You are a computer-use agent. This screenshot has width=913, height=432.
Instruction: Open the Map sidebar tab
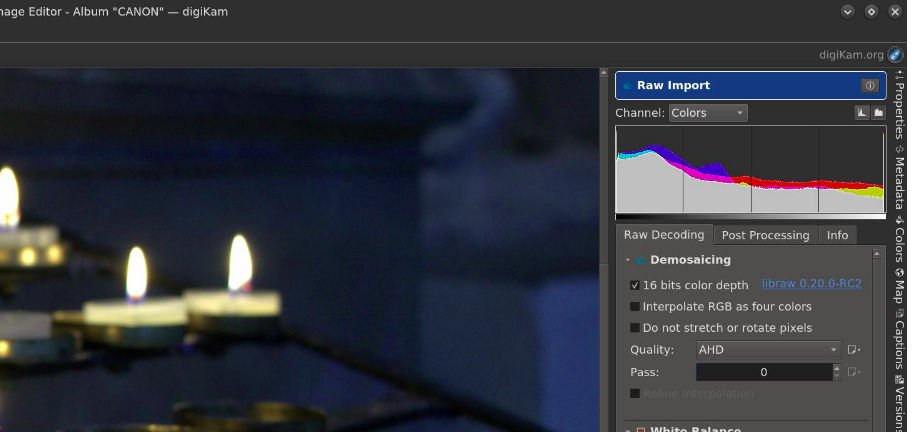[900, 287]
